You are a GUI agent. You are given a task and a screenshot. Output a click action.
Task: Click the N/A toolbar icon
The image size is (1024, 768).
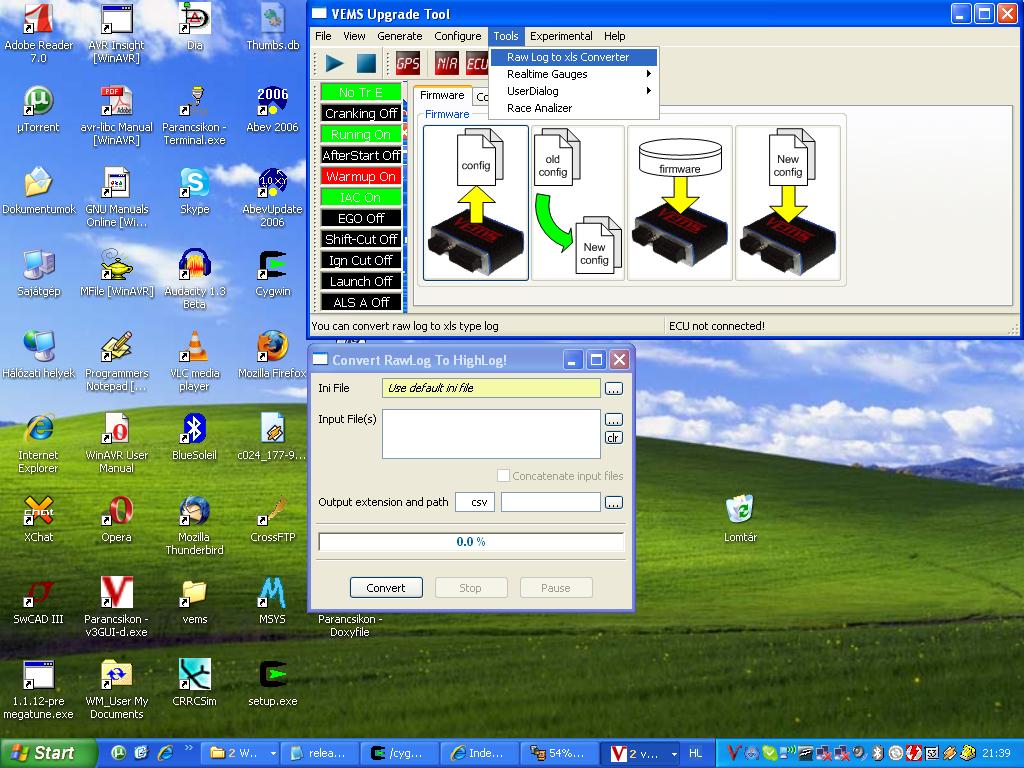(x=447, y=63)
